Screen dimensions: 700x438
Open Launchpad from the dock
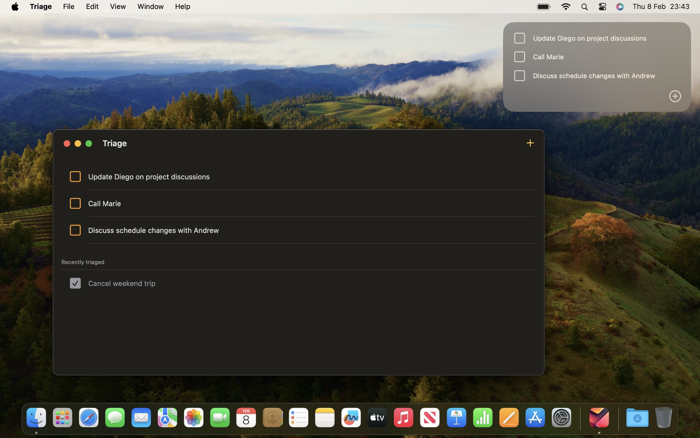click(x=62, y=418)
